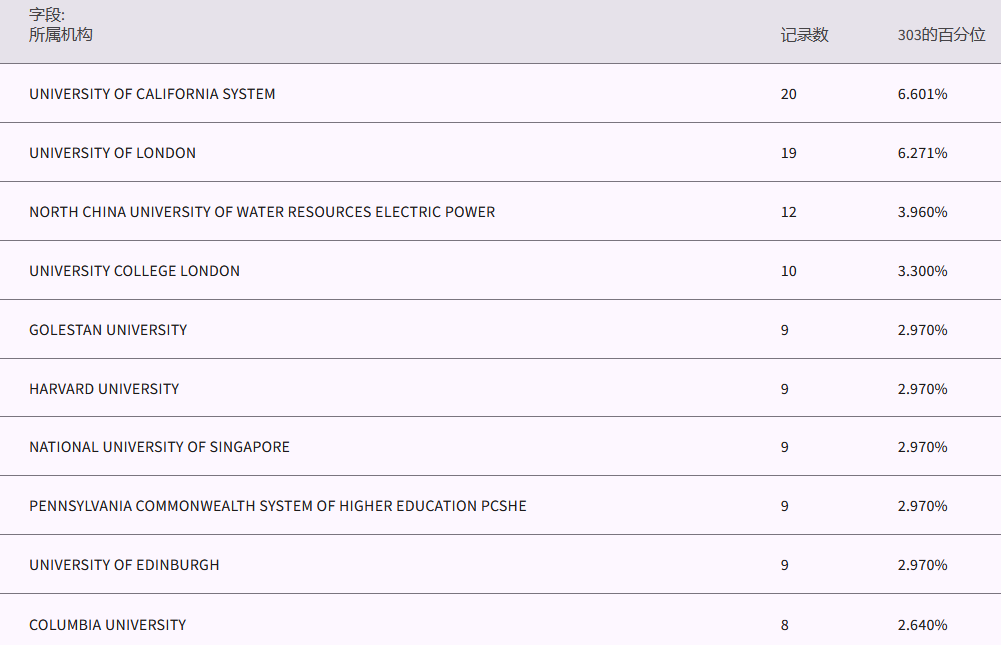Click University College London institution name
The image size is (1001, 645).
coord(134,271)
